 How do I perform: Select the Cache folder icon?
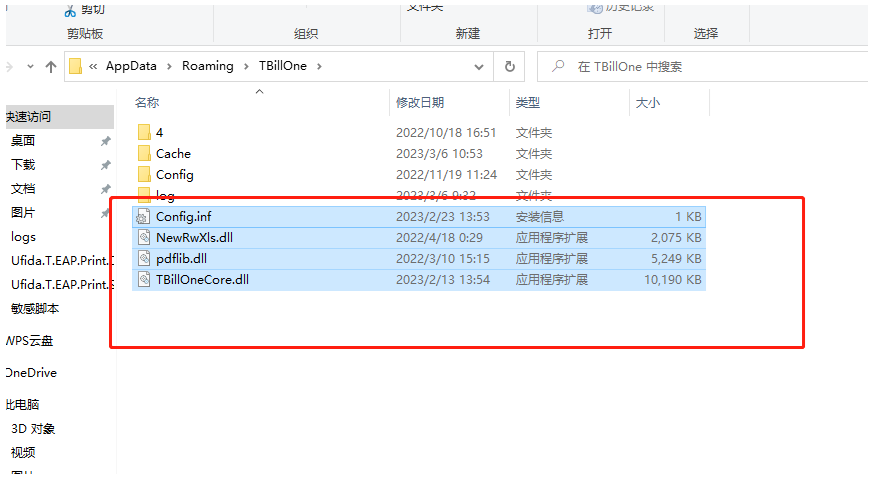pos(144,154)
